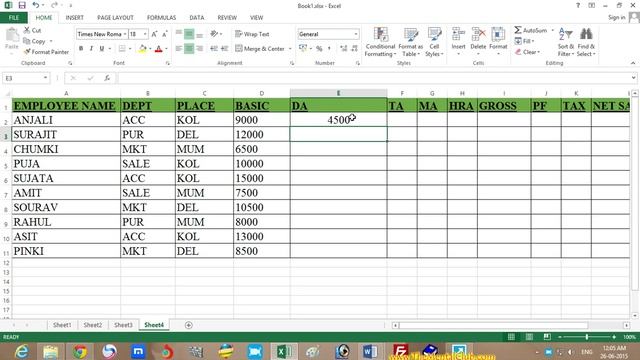Switch to the PAGE LAYOUT tab

[115, 18]
